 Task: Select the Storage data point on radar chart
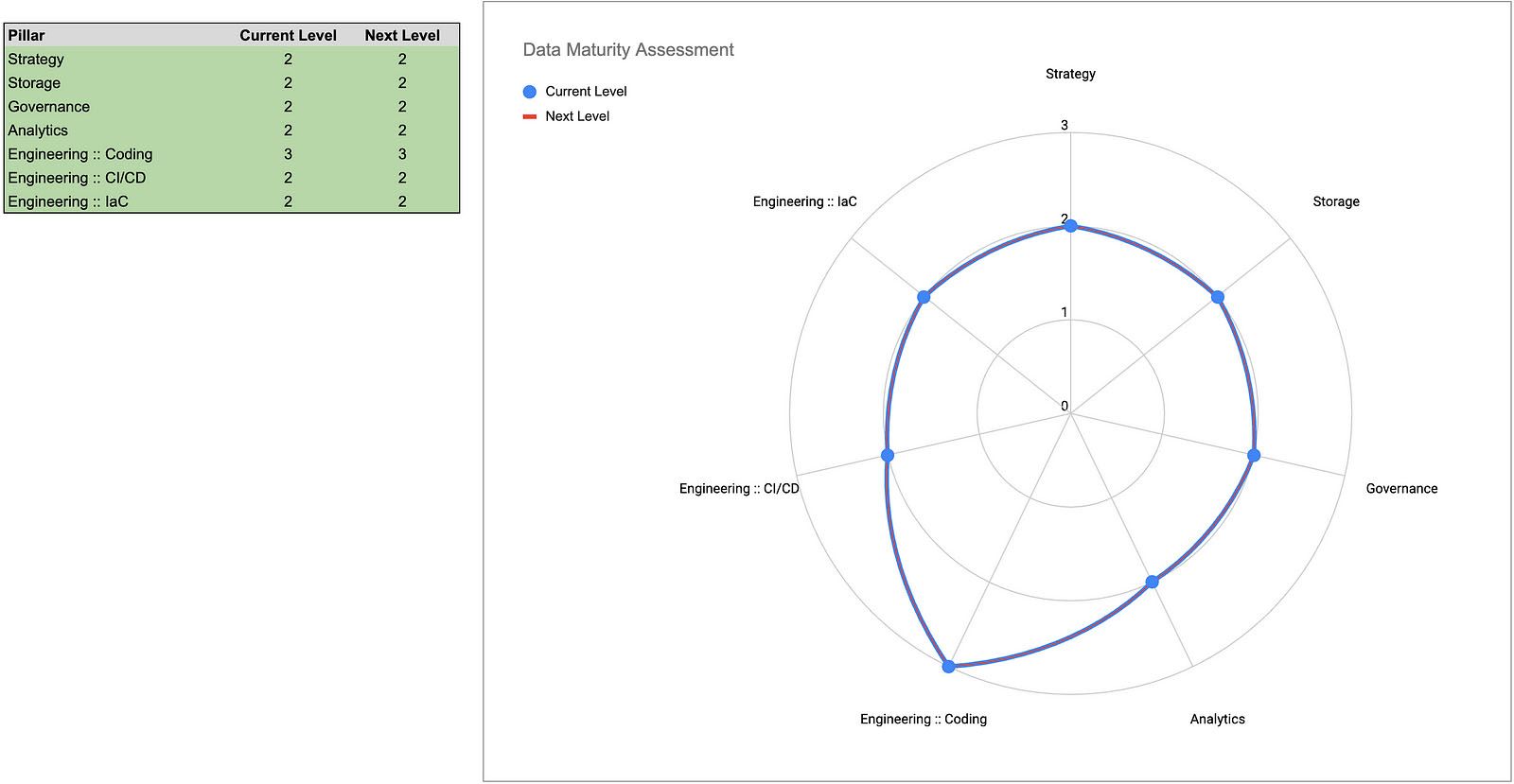tap(1218, 297)
